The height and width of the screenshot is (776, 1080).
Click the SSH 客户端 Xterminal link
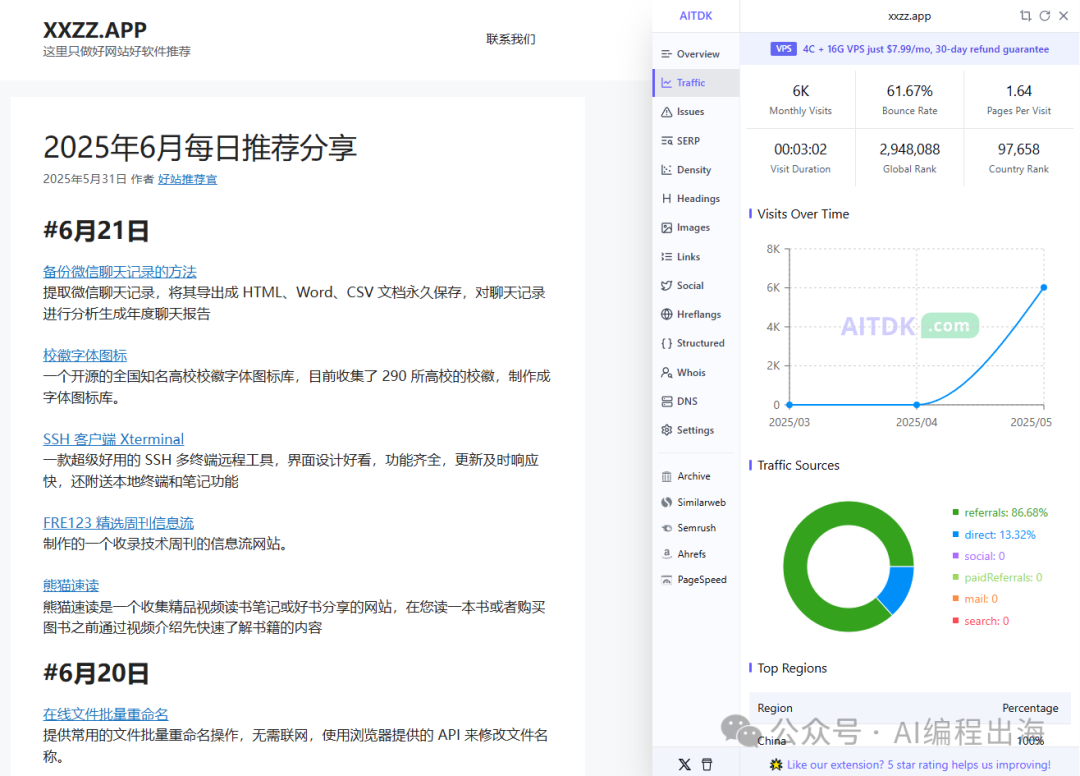coord(113,439)
